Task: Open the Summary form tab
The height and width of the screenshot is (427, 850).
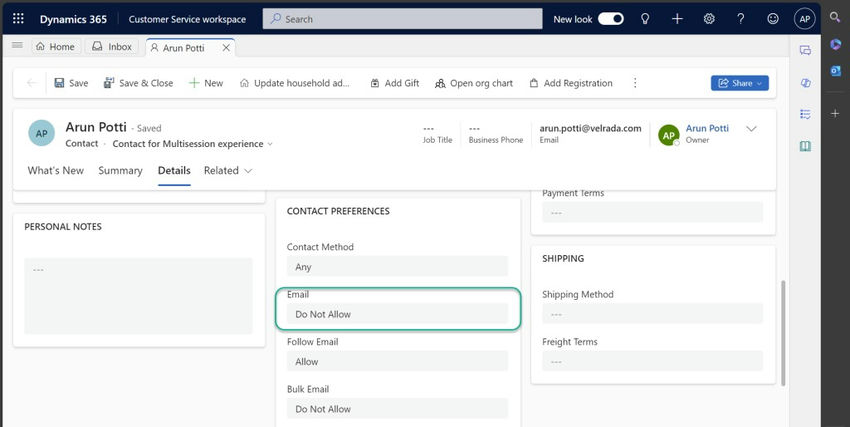Action: point(120,171)
